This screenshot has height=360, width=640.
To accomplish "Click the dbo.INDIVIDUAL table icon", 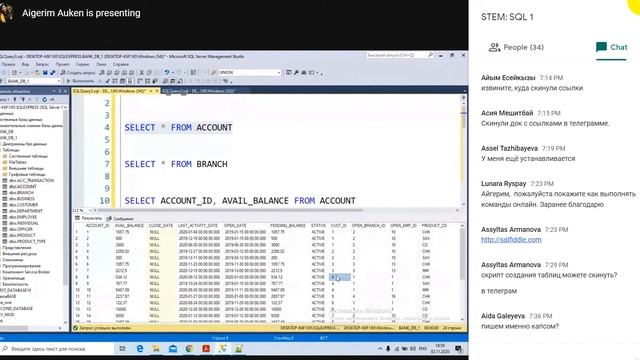I will [x=5, y=223].
